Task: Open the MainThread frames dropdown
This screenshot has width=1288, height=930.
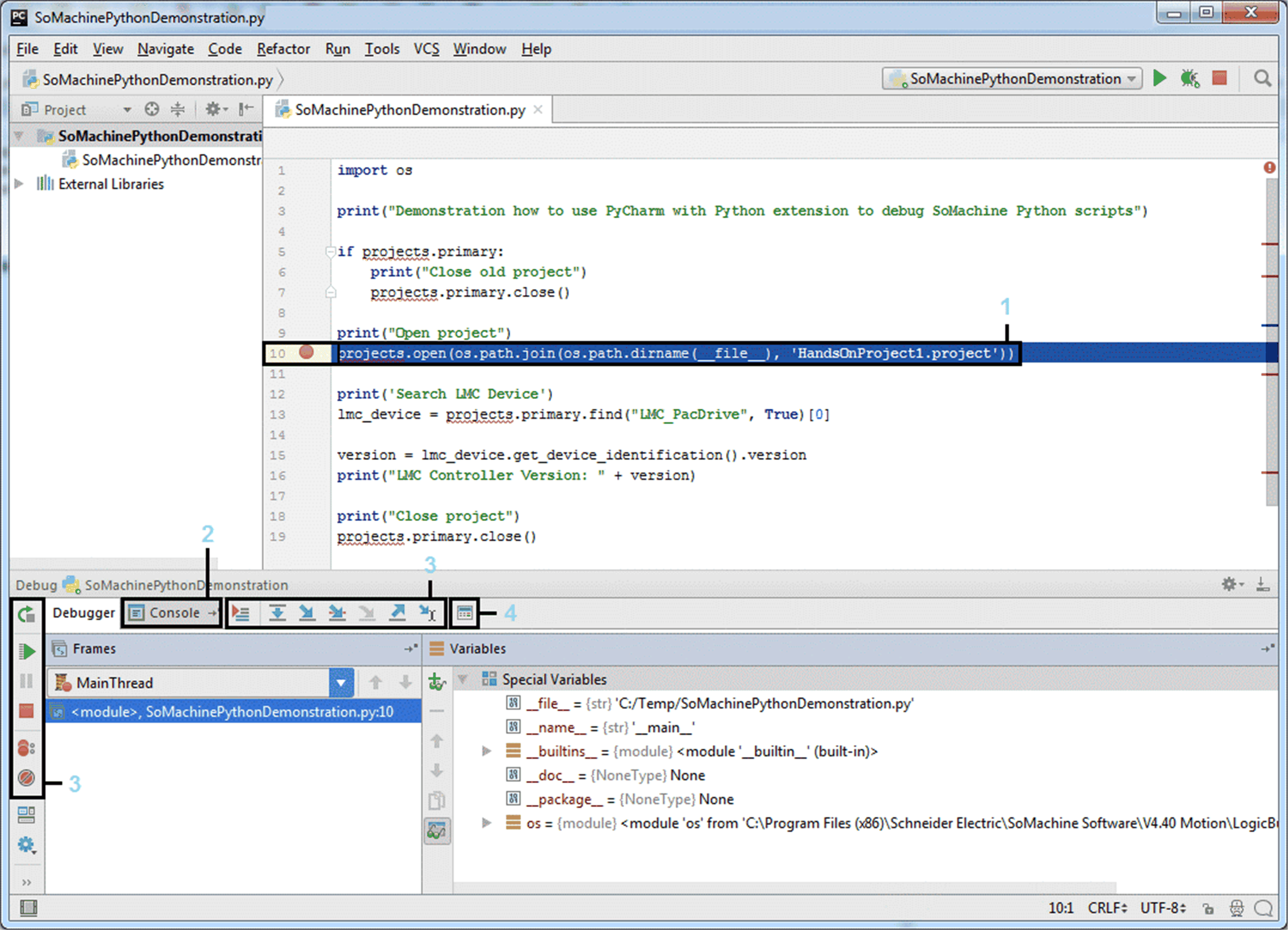Action: pyautogui.click(x=340, y=683)
